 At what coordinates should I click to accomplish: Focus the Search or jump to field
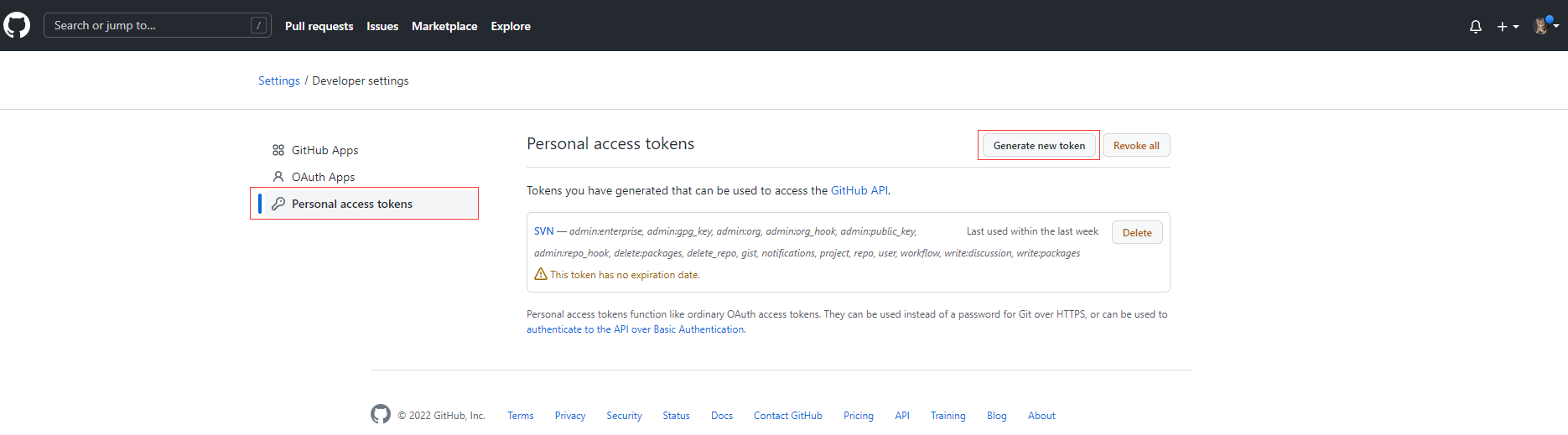click(x=158, y=25)
